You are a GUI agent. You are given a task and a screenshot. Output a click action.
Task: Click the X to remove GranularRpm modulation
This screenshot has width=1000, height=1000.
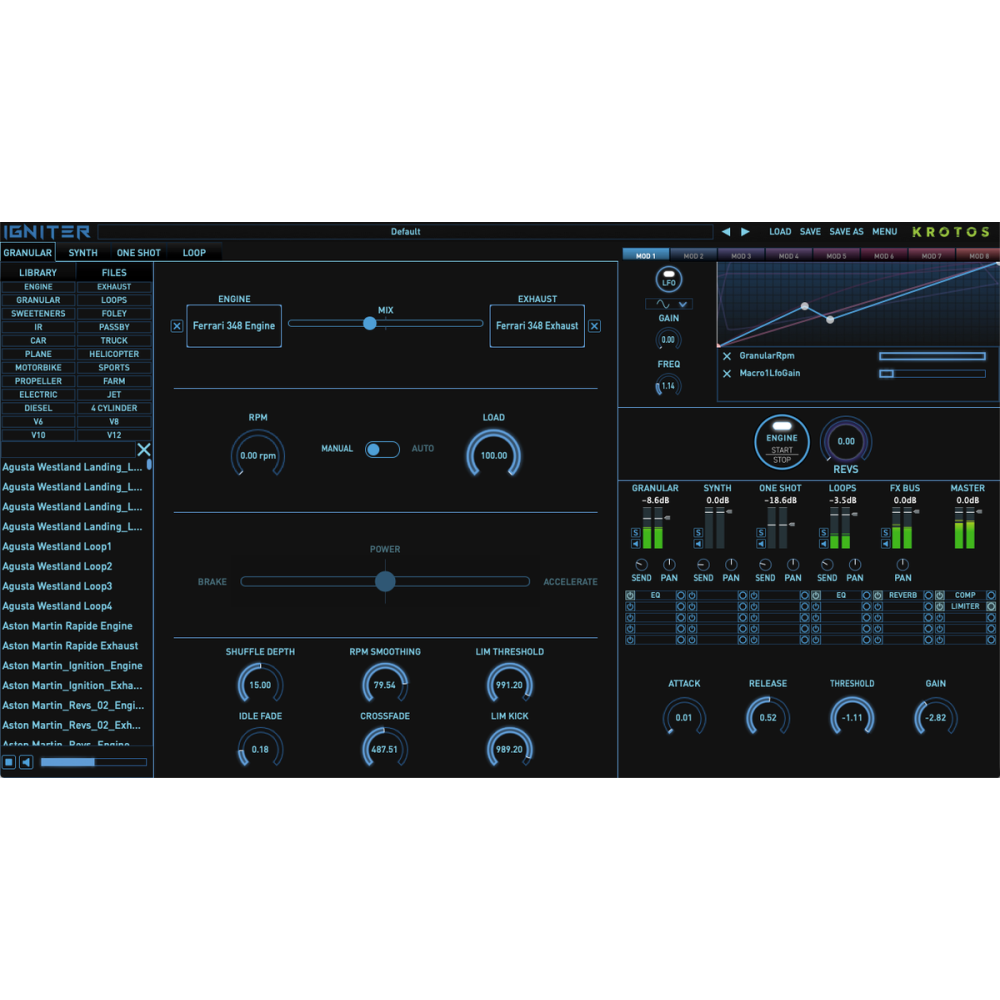725,357
